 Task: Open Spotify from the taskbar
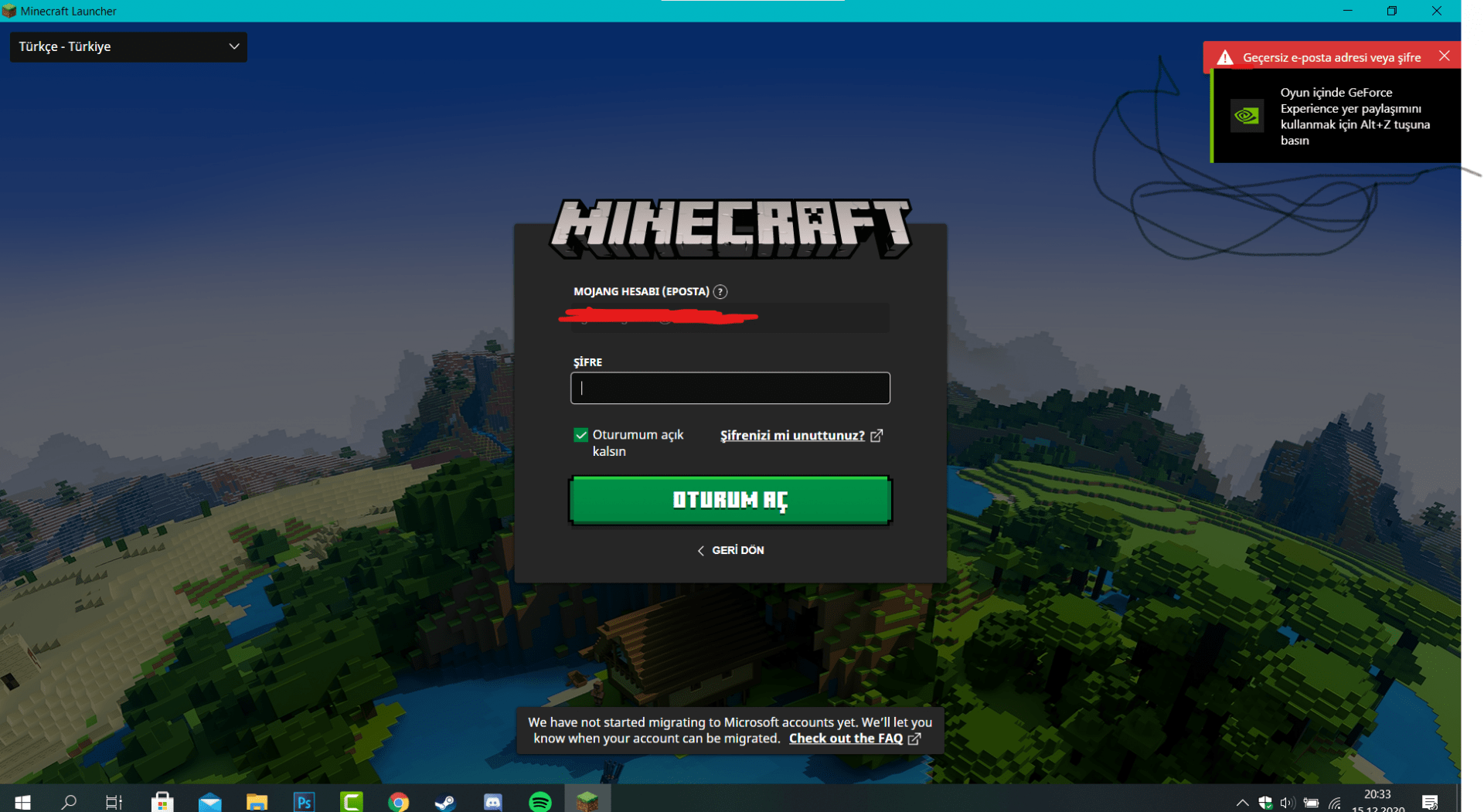[x=540, y=802]
